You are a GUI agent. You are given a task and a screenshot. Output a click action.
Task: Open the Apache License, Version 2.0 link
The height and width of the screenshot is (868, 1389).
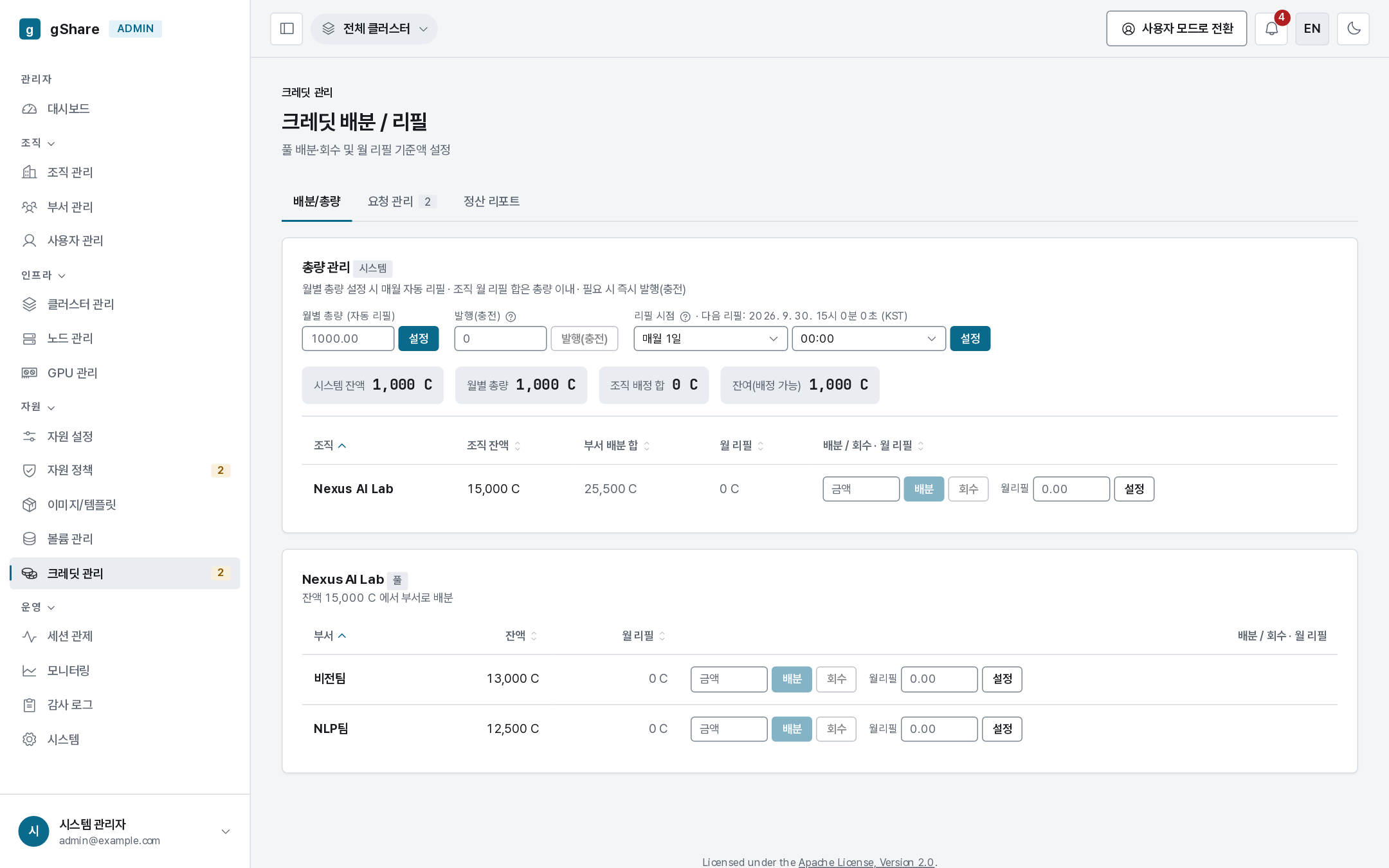[866, 862]
